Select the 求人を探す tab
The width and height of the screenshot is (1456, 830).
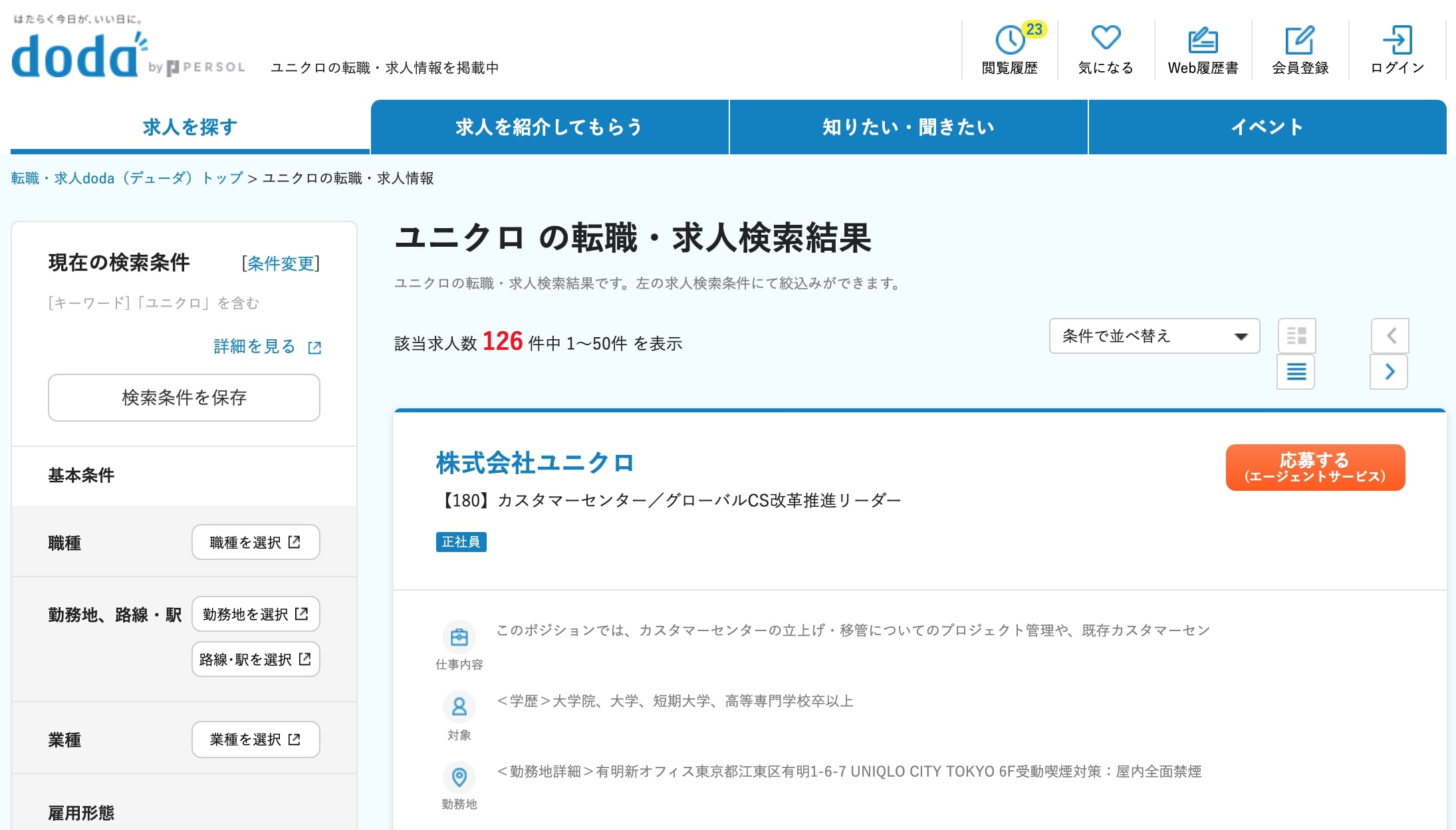pos(190,127)
